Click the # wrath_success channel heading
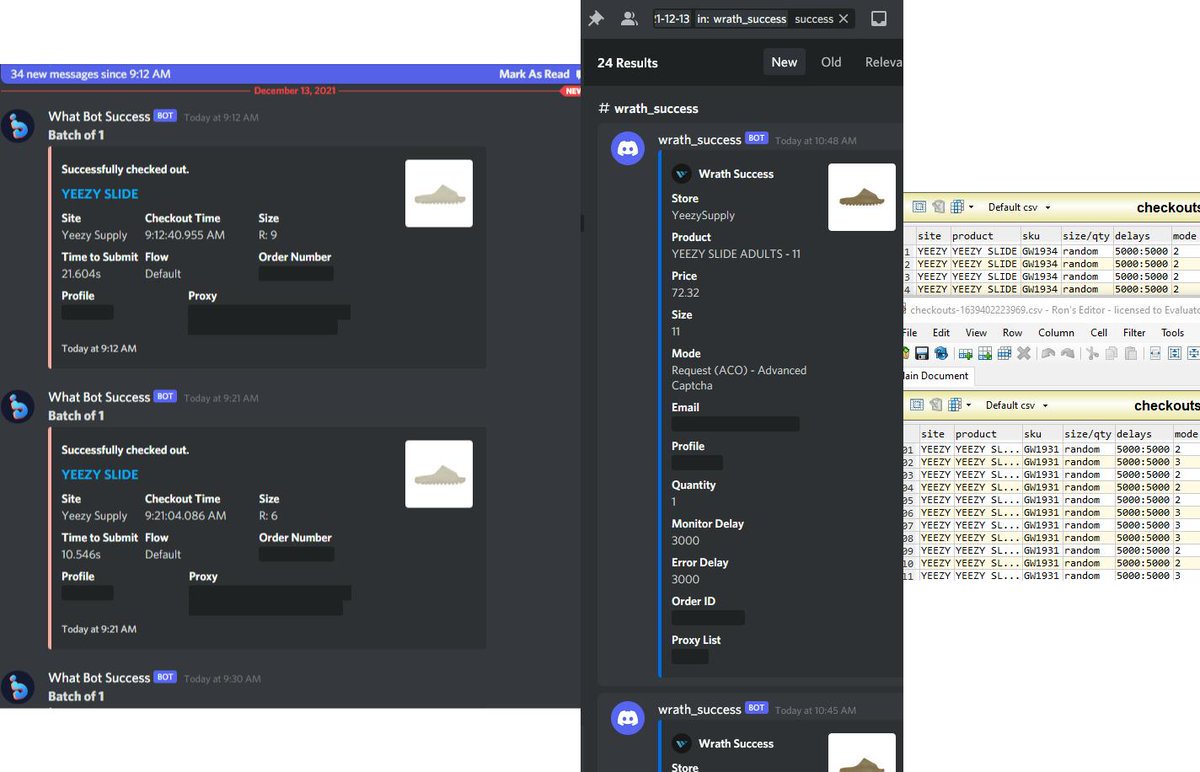Image resolution: width=1200 pixels, height=772 pixels. (648, 108)
